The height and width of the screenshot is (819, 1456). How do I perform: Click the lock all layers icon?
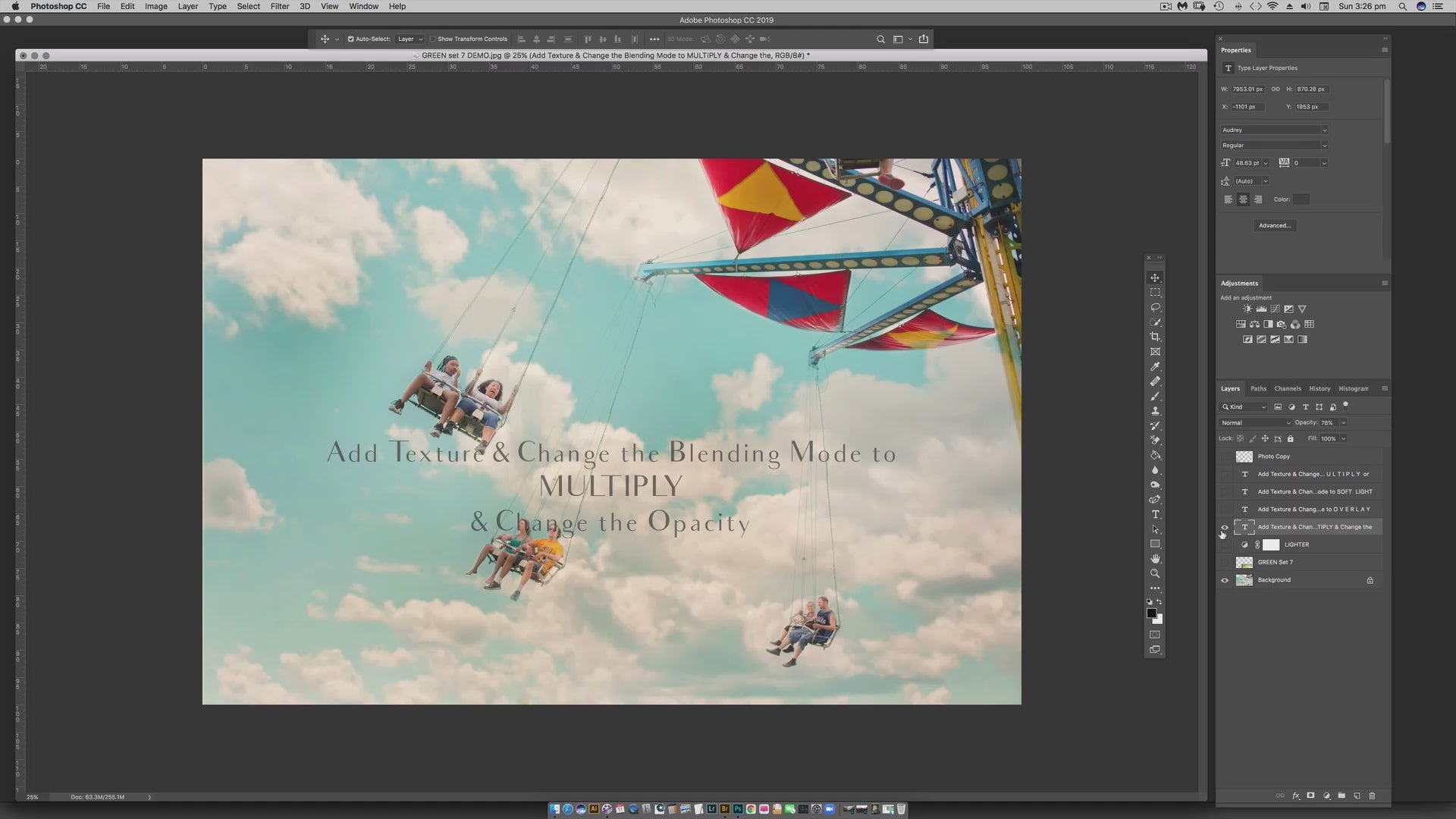(x=1290, y=438)
